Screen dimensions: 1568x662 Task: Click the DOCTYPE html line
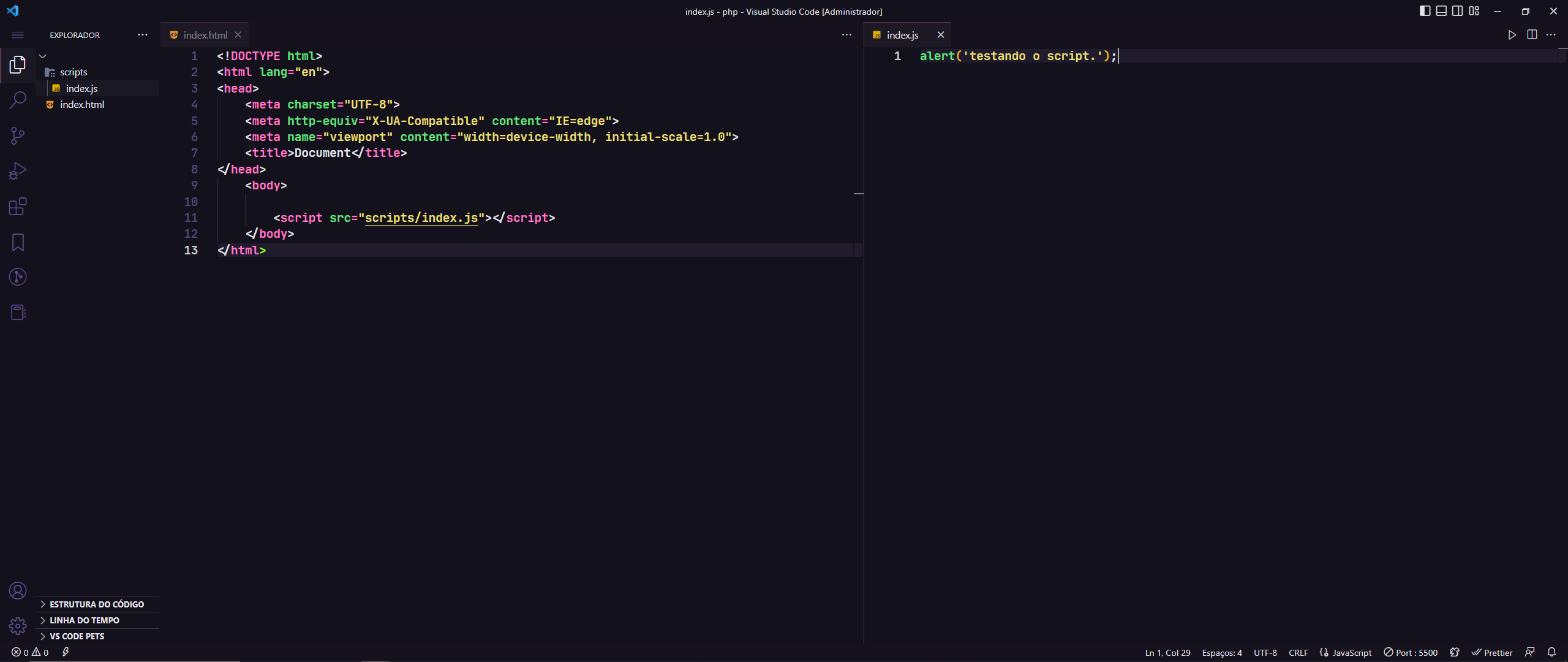(x=269, y=56)
